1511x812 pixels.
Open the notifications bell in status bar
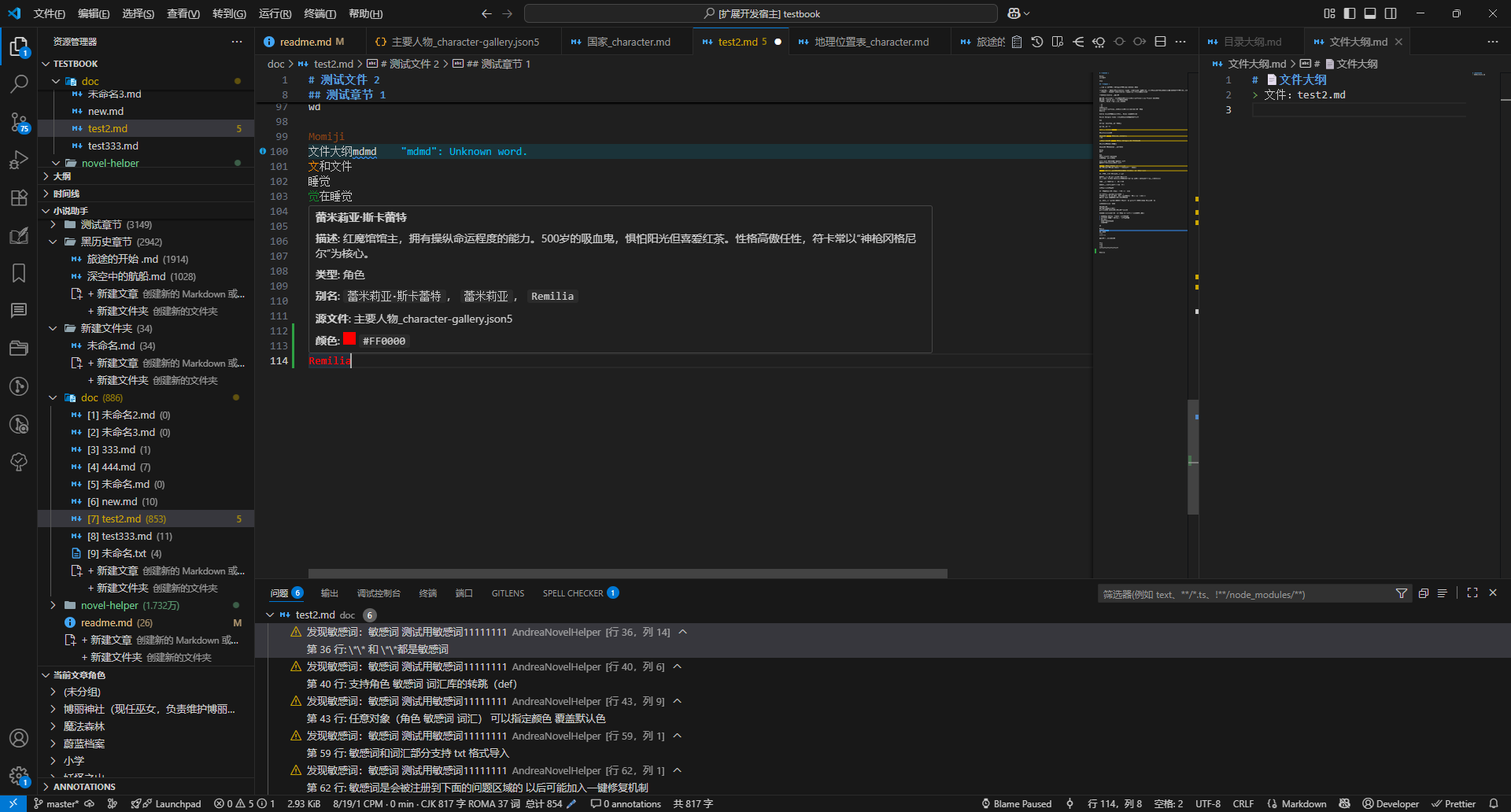tap(1494, 803)
